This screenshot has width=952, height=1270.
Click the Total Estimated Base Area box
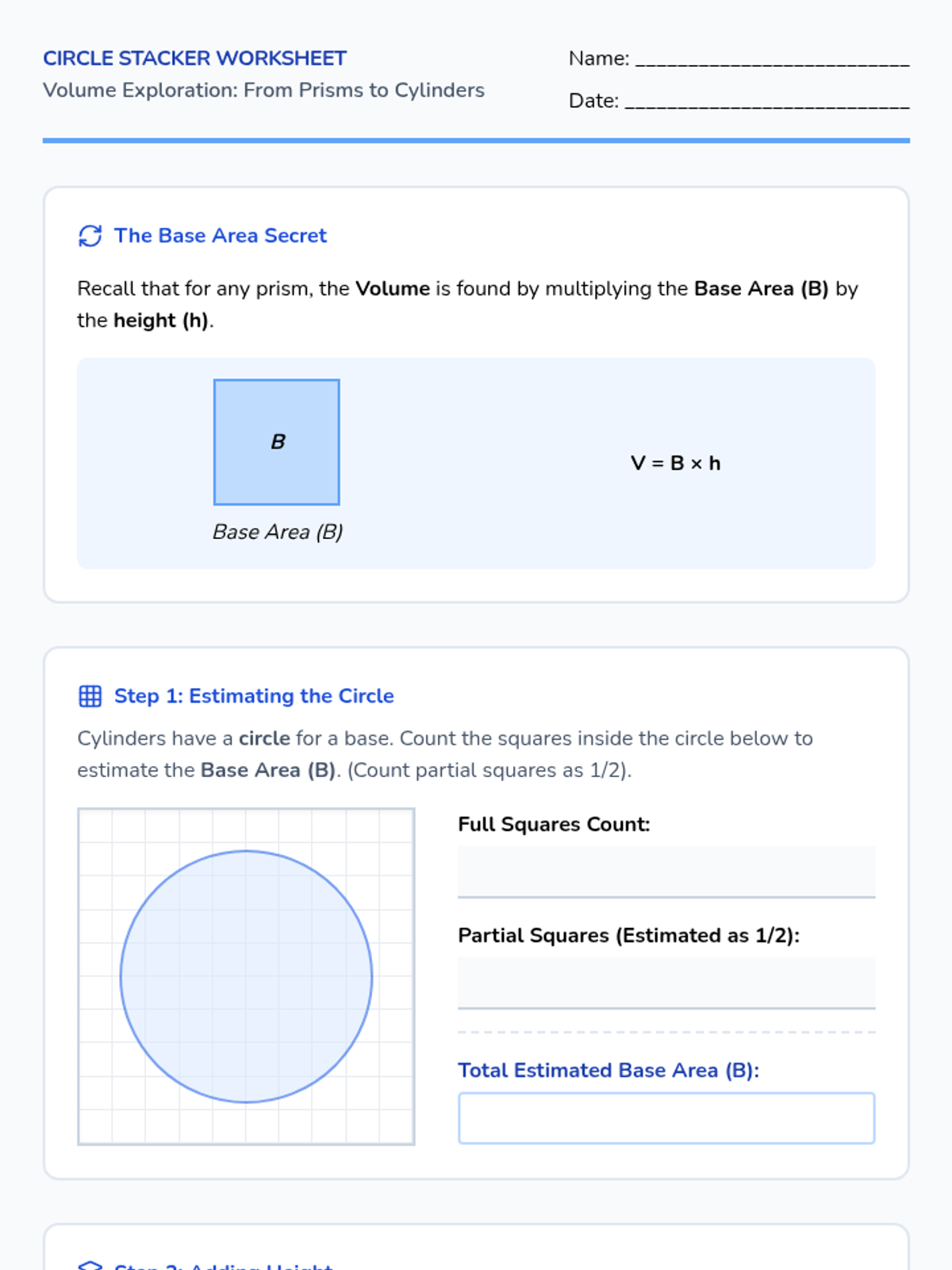coord(666,1118)
